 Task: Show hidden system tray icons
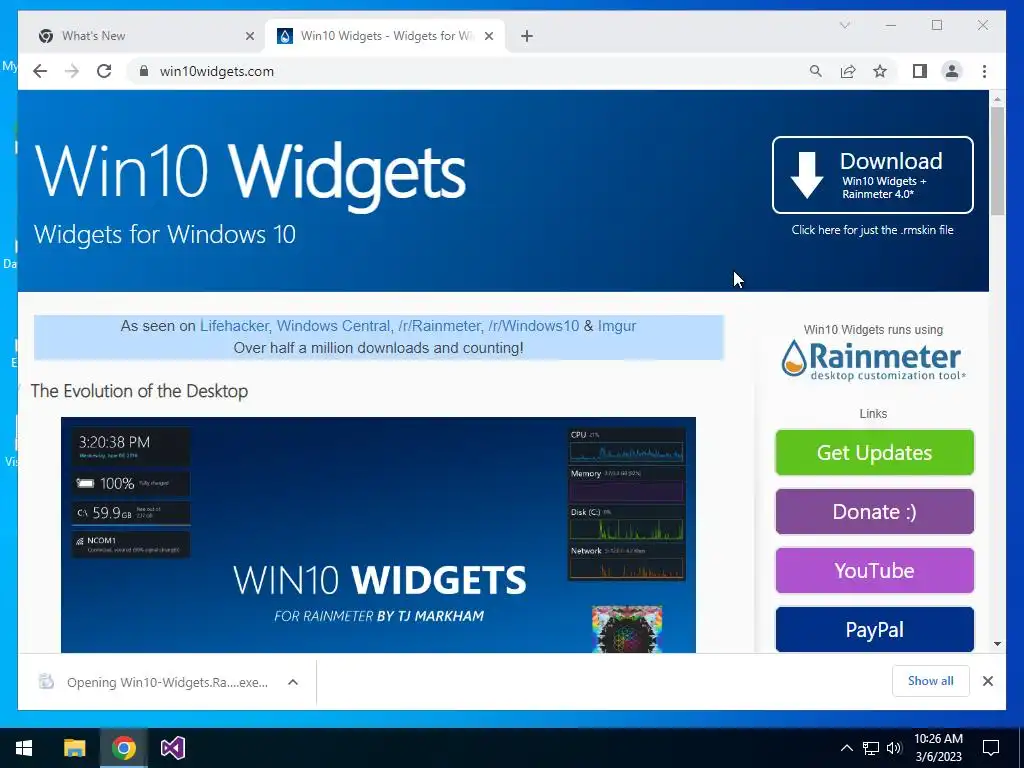[846, 748]
